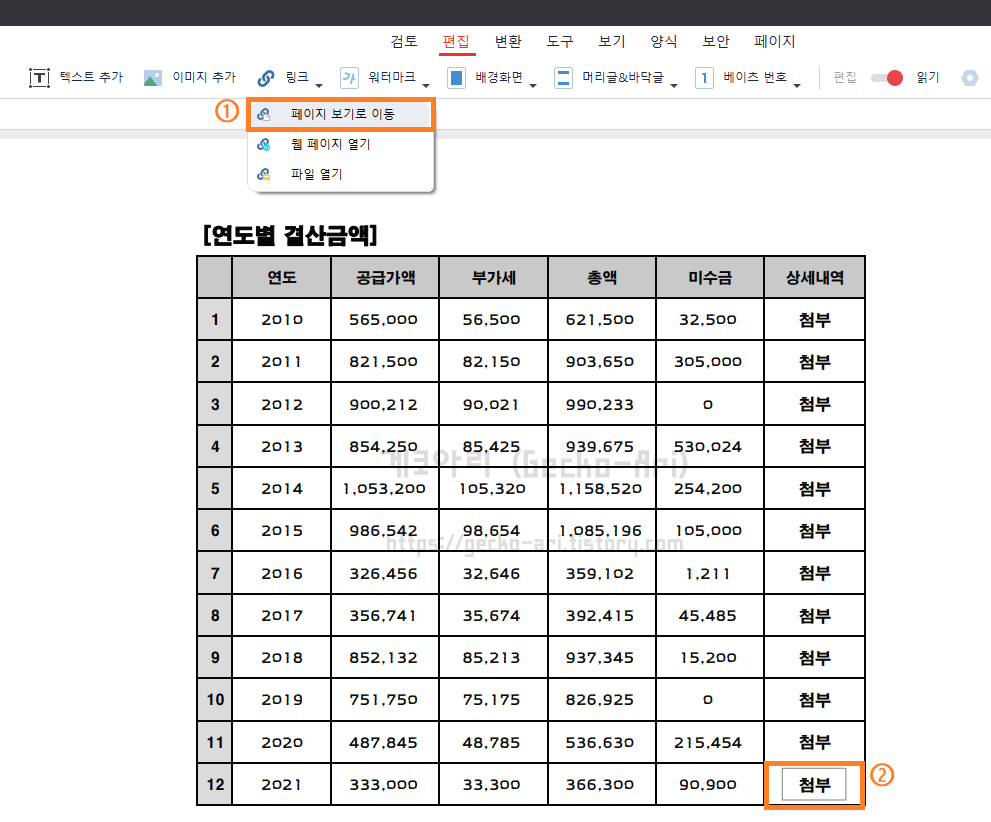Image resolution: width=991 pixels, height=822 pixels.
Task: Toggle the 편집/읽기 mode switch
Action: tap(887, 78)
